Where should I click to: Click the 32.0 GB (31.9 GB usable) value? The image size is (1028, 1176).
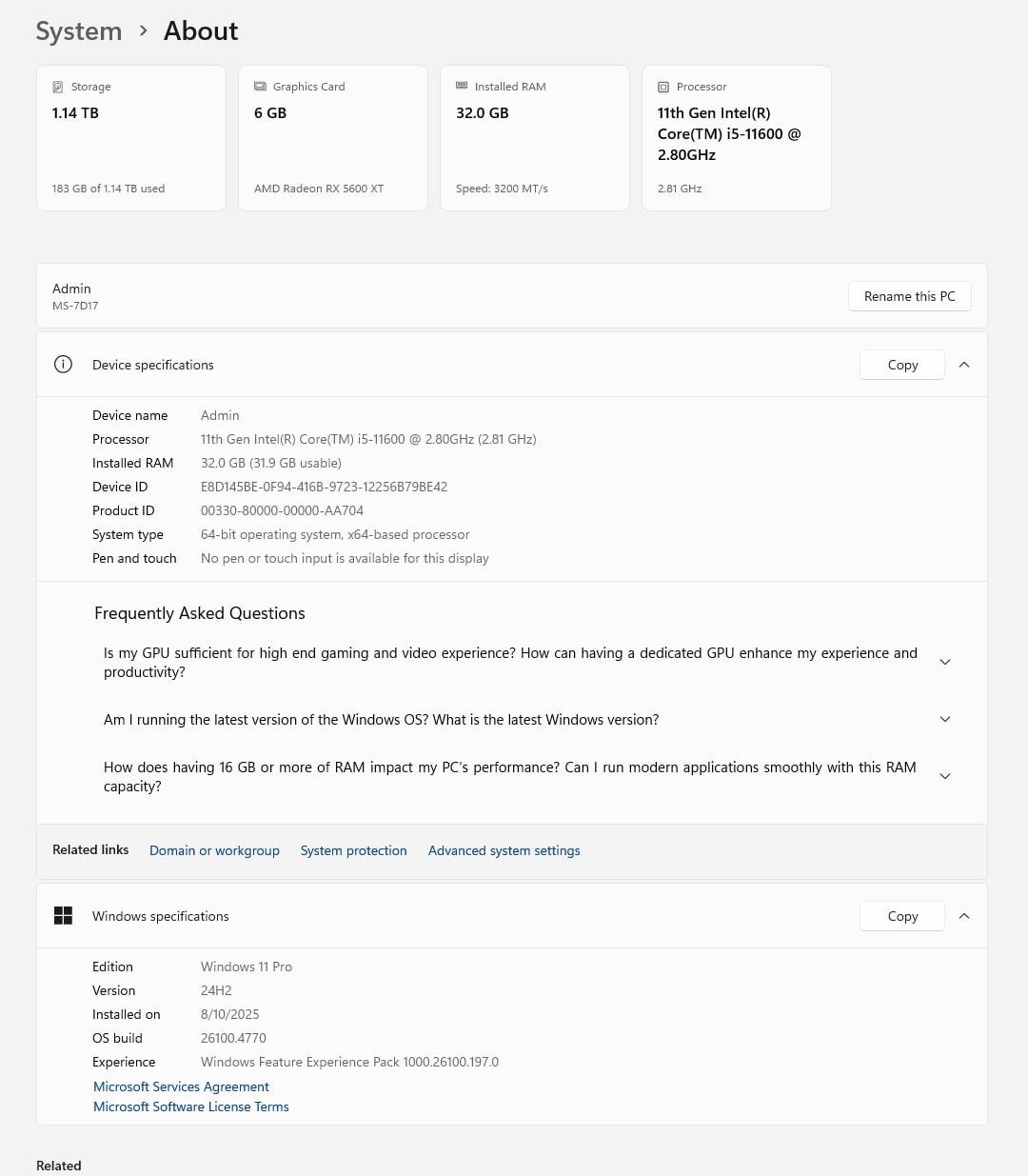coord(271,463)
